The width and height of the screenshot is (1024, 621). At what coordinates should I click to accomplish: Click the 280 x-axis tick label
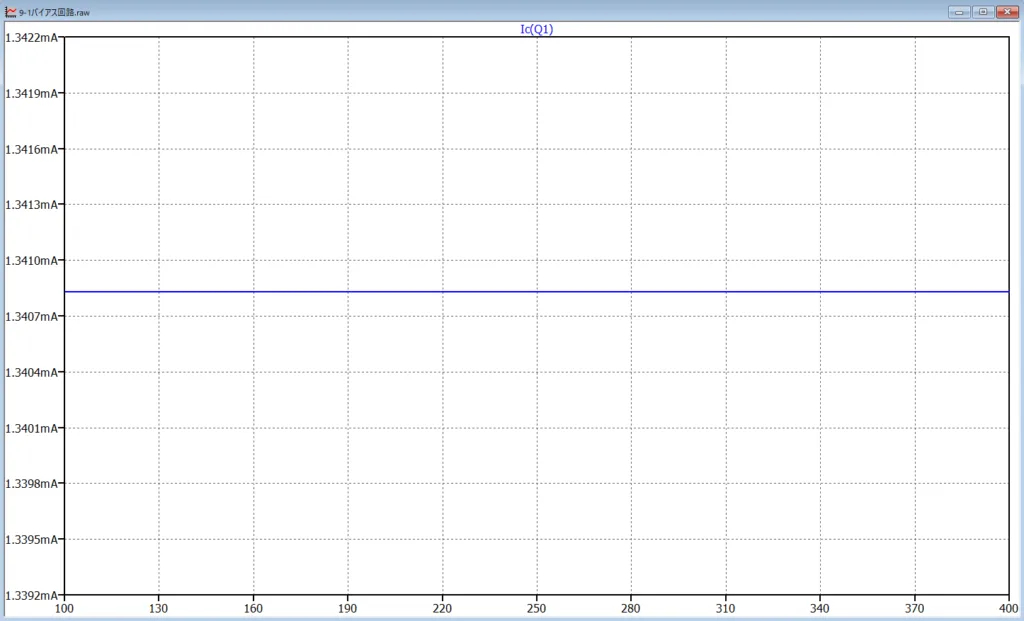click(631, 607)
